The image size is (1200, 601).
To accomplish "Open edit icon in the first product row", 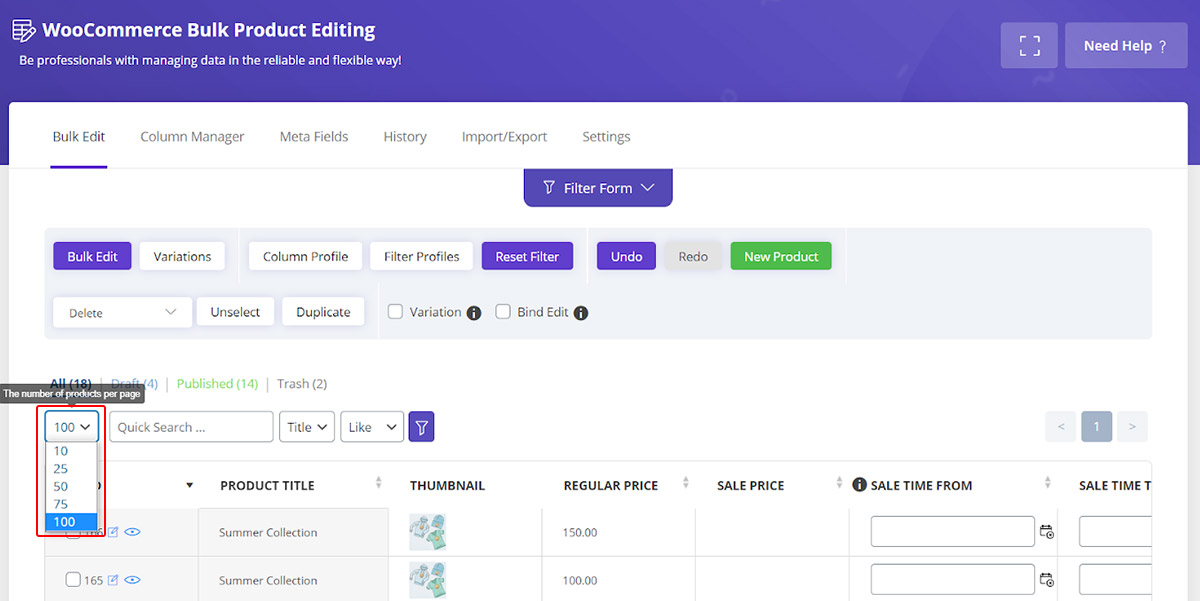I will tap(113, 532).
